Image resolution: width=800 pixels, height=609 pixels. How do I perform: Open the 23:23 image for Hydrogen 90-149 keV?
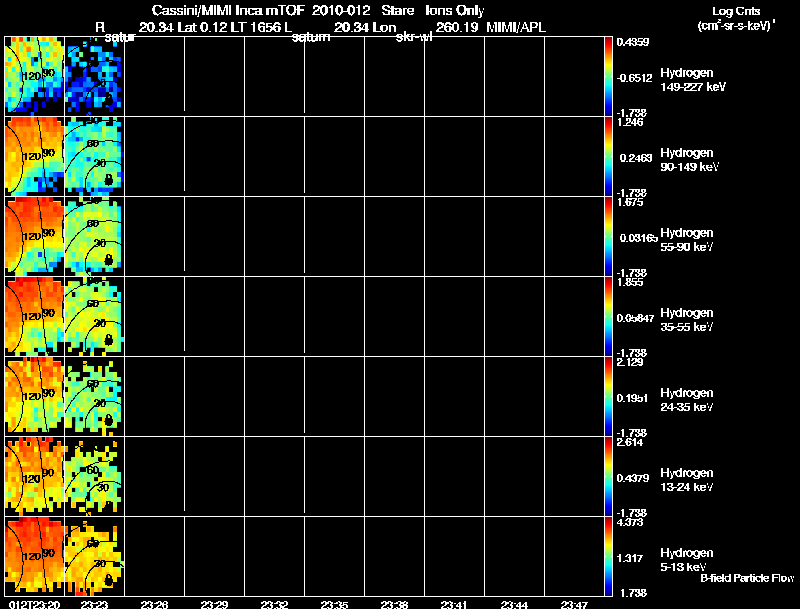tap(94, 156)
